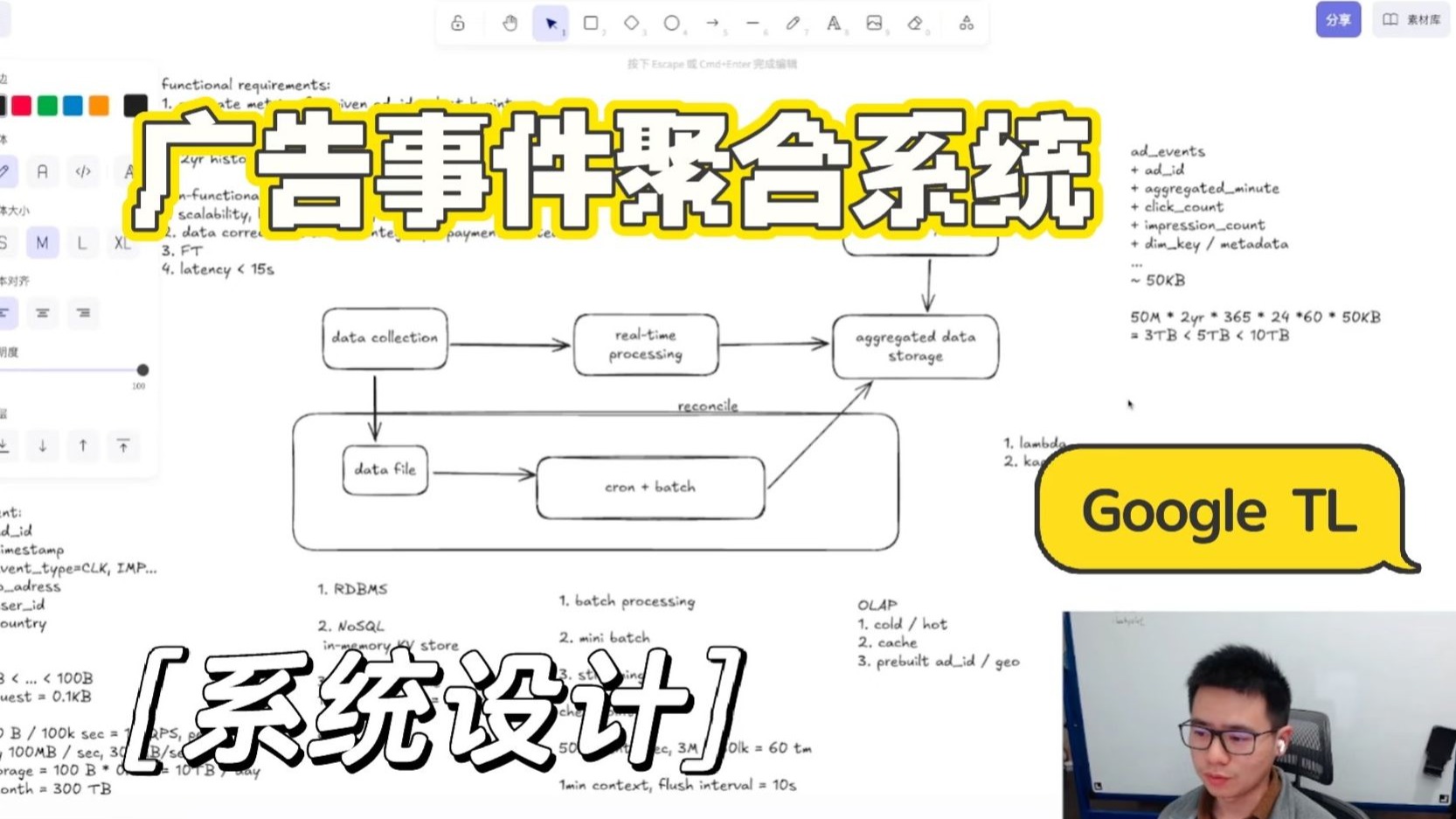The height and width of the screenshot is (819, 1456).
Task: Pick the orange stroke color
Action: click(x=100, y=106)
